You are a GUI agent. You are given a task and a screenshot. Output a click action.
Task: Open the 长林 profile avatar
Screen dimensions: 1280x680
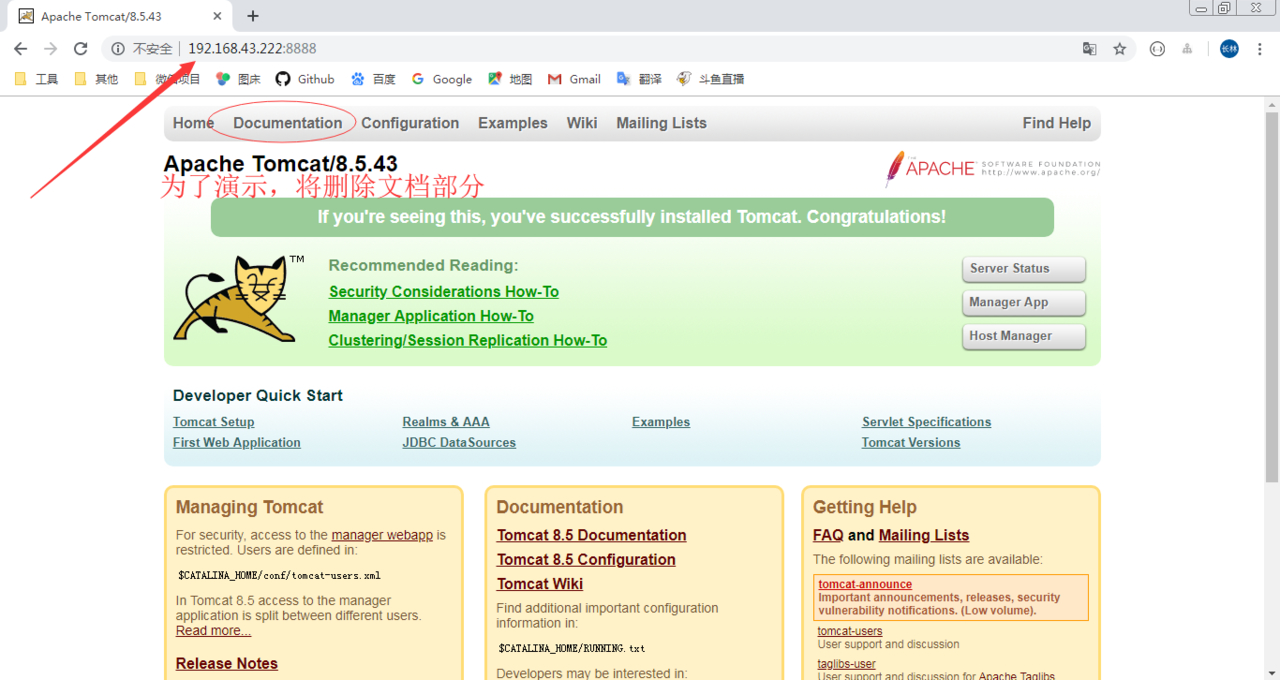(1229, 49)
